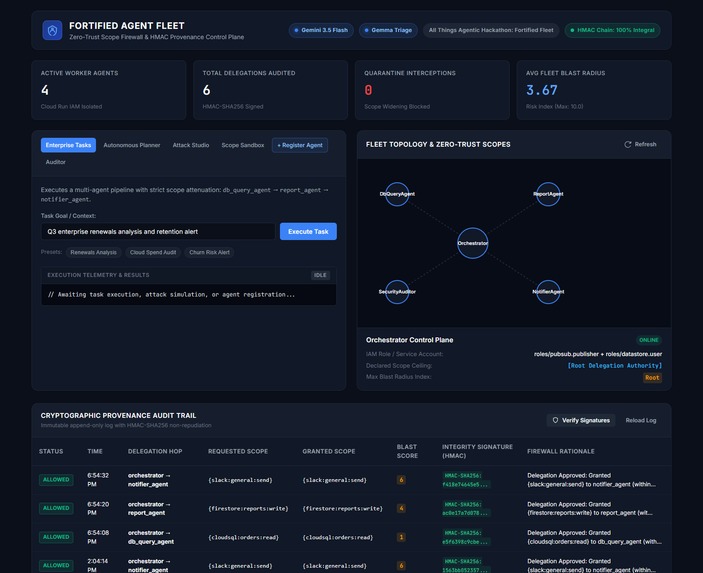Image resolution: width=703 pixels, height=573 pixels.
Task: Click granted scope {cloudsql:orders:read}
Action: [338, 537]
